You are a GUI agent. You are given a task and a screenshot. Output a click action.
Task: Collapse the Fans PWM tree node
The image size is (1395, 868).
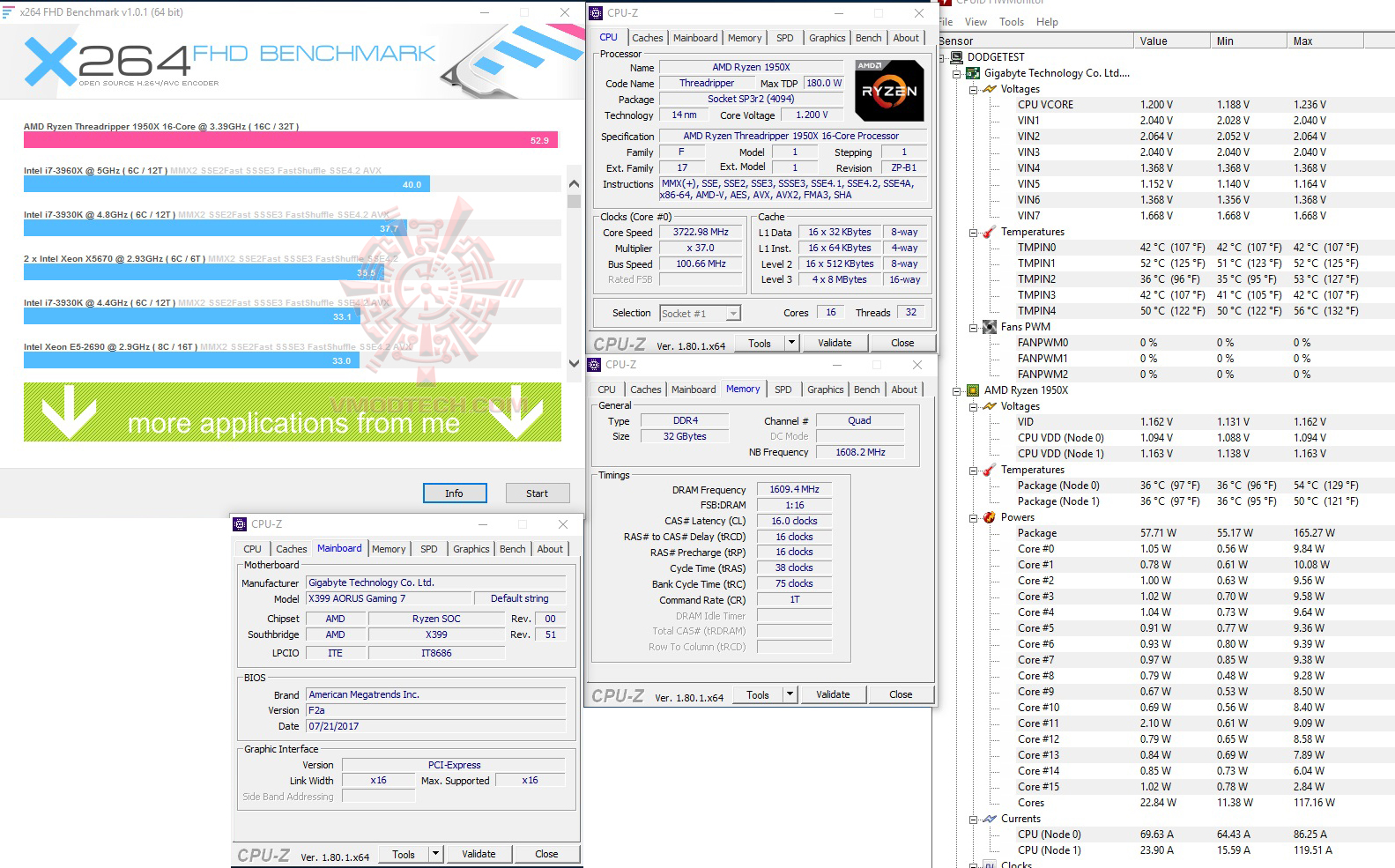(x=973, y=328)
